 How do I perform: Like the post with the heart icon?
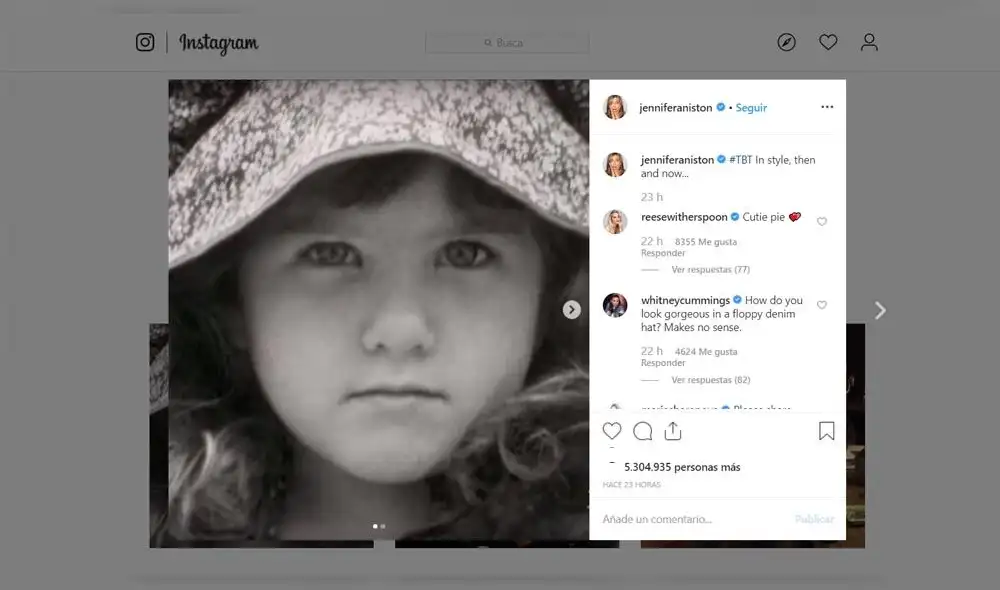612,431
